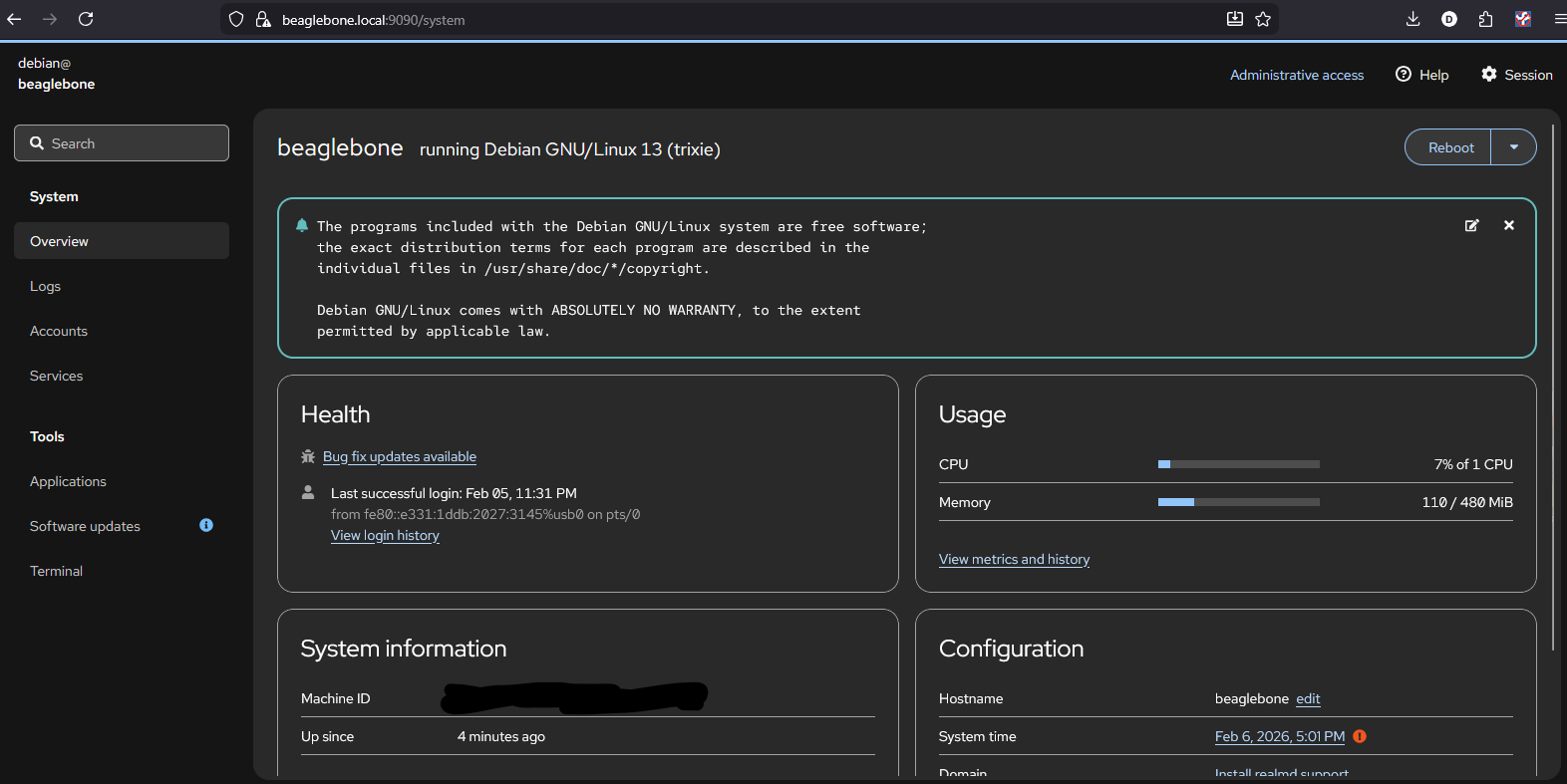Image resolution: width=1567 pixels, height=784 pixels.
Task: Click the bug icon beside updates available
Action: [308, 456]
